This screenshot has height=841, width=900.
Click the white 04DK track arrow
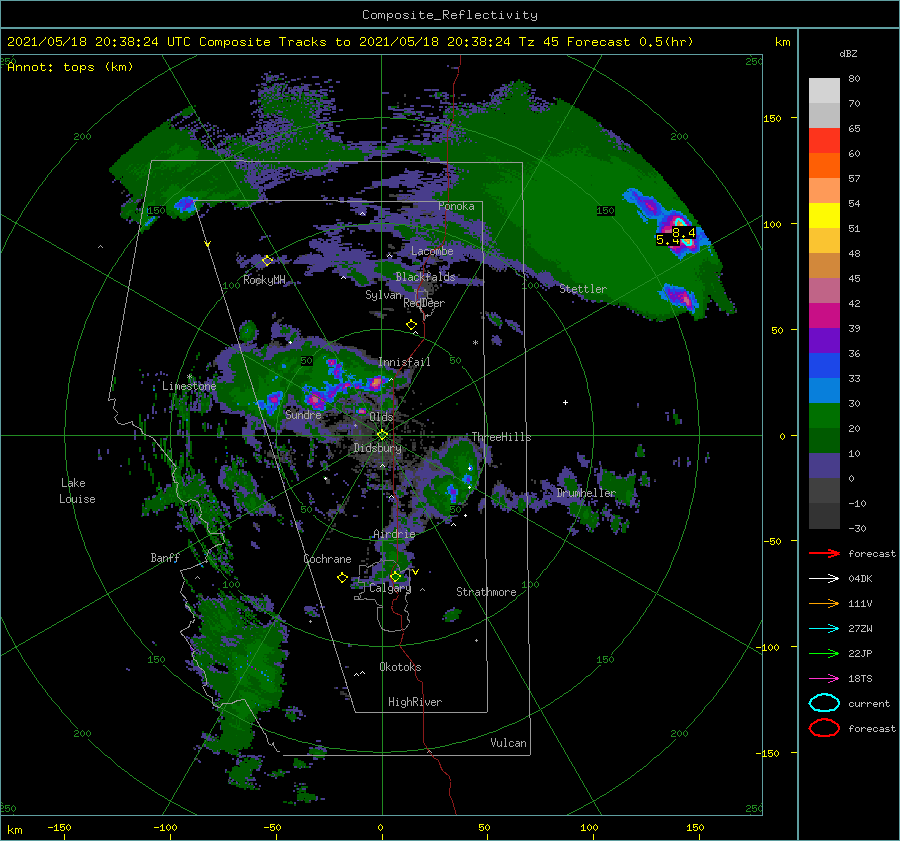(824, 578)
